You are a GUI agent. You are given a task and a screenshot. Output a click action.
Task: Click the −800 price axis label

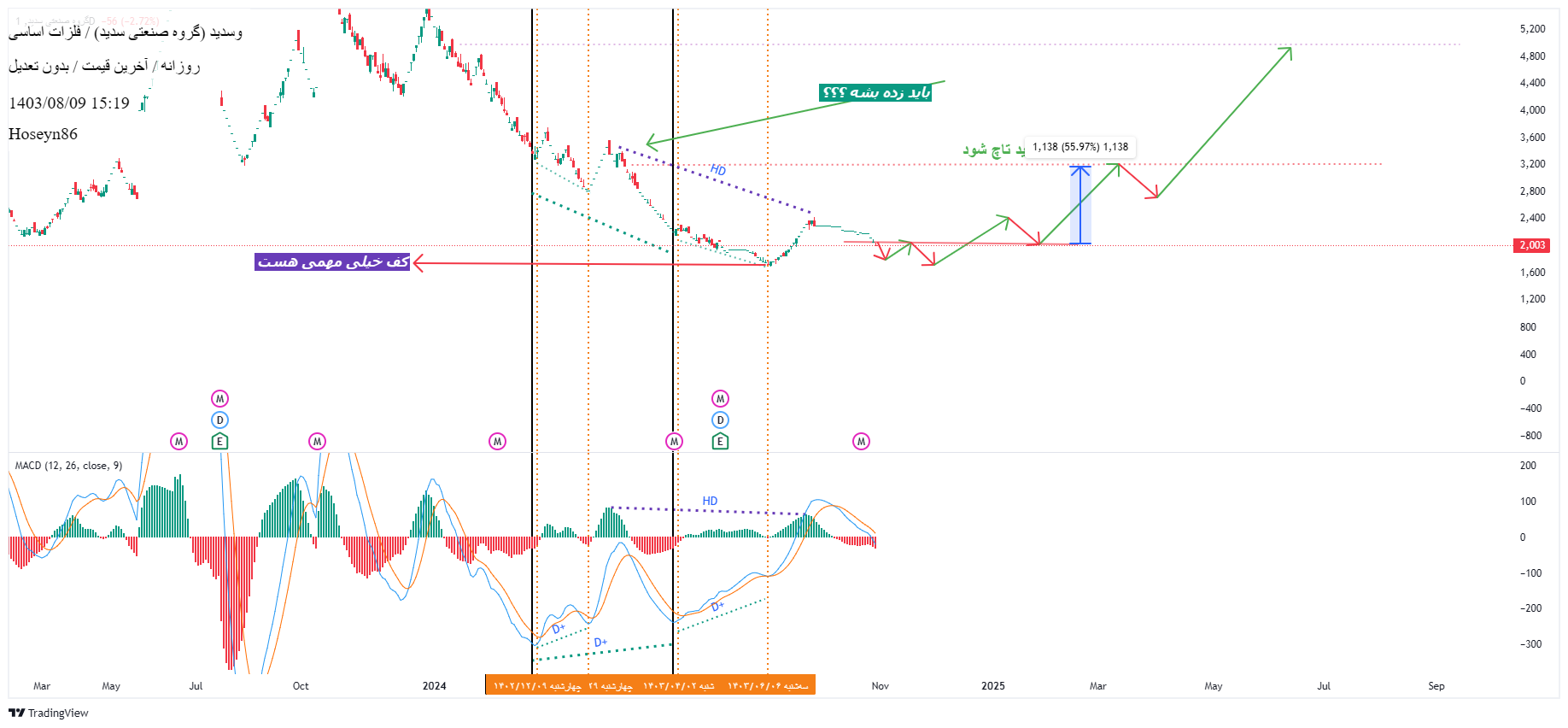point(1531,436)
